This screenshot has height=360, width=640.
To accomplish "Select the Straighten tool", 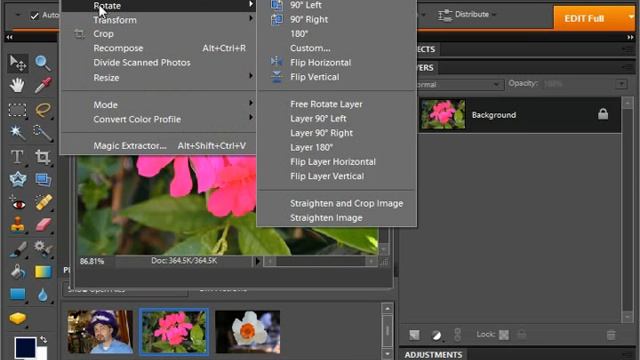I will point(42,179).
